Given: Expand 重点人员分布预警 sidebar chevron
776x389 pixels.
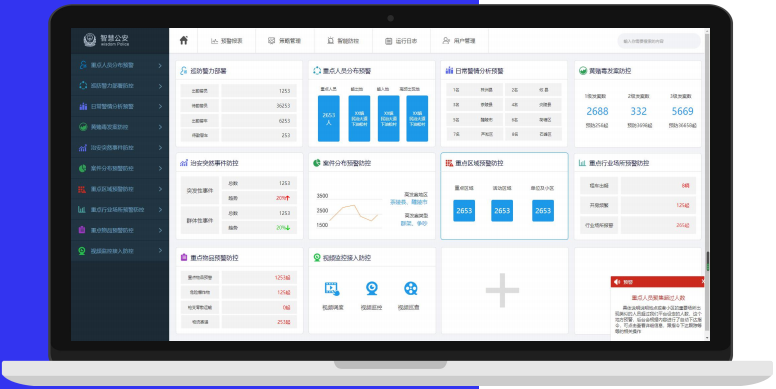Looking at the screenshot, I should (160, 65).
